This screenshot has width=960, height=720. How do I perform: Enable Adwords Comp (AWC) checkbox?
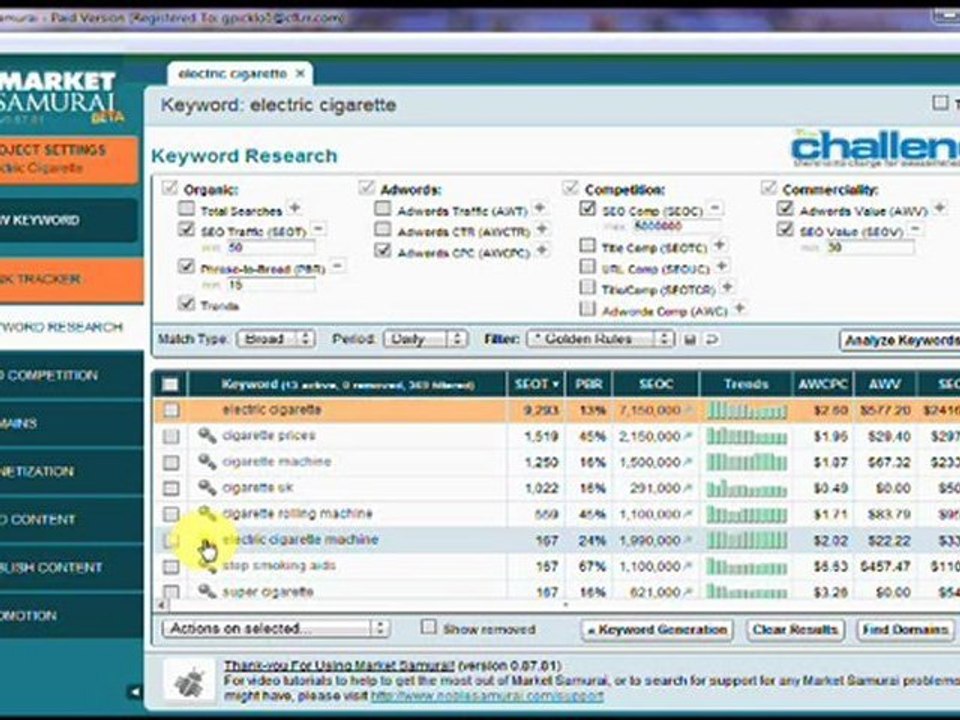pos(587,308)
